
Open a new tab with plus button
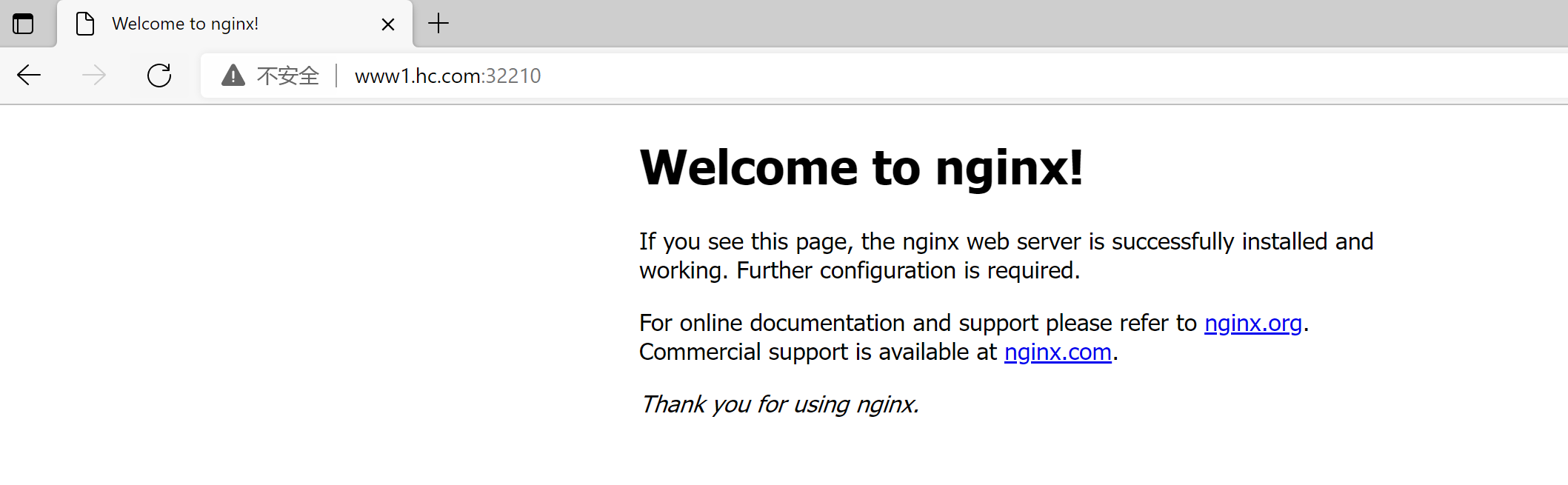438,24
